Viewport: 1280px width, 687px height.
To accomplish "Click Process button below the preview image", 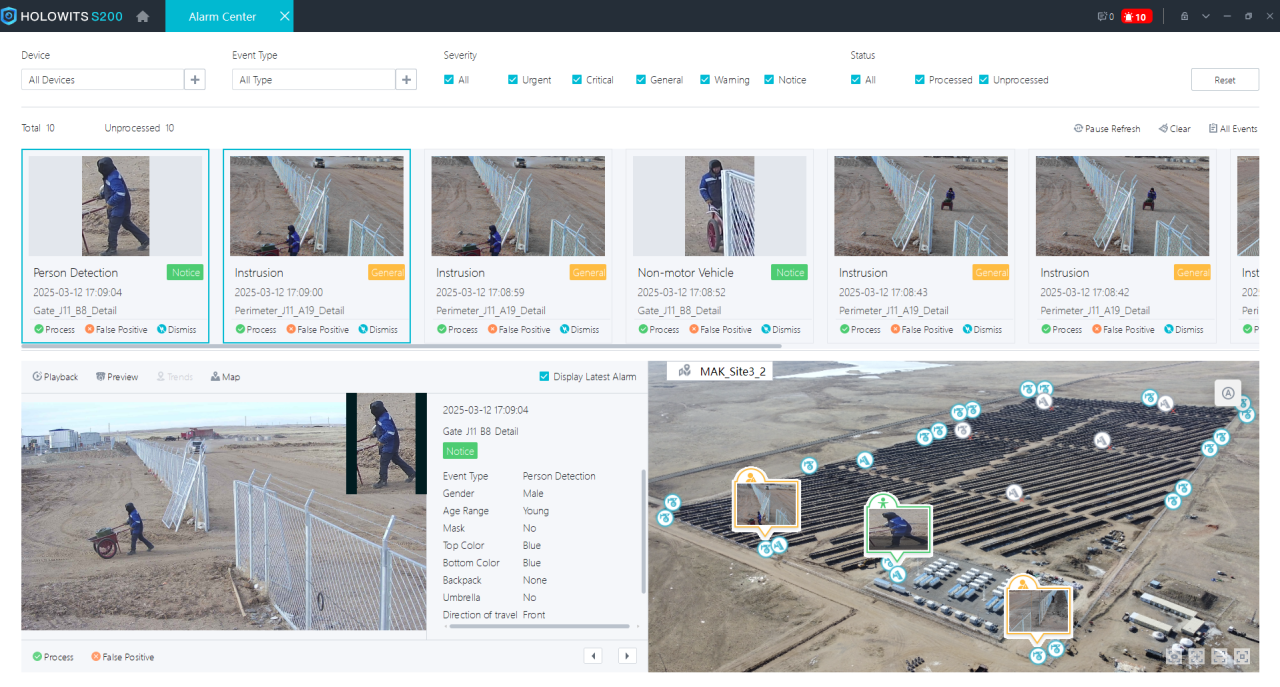I will [53, 657].
